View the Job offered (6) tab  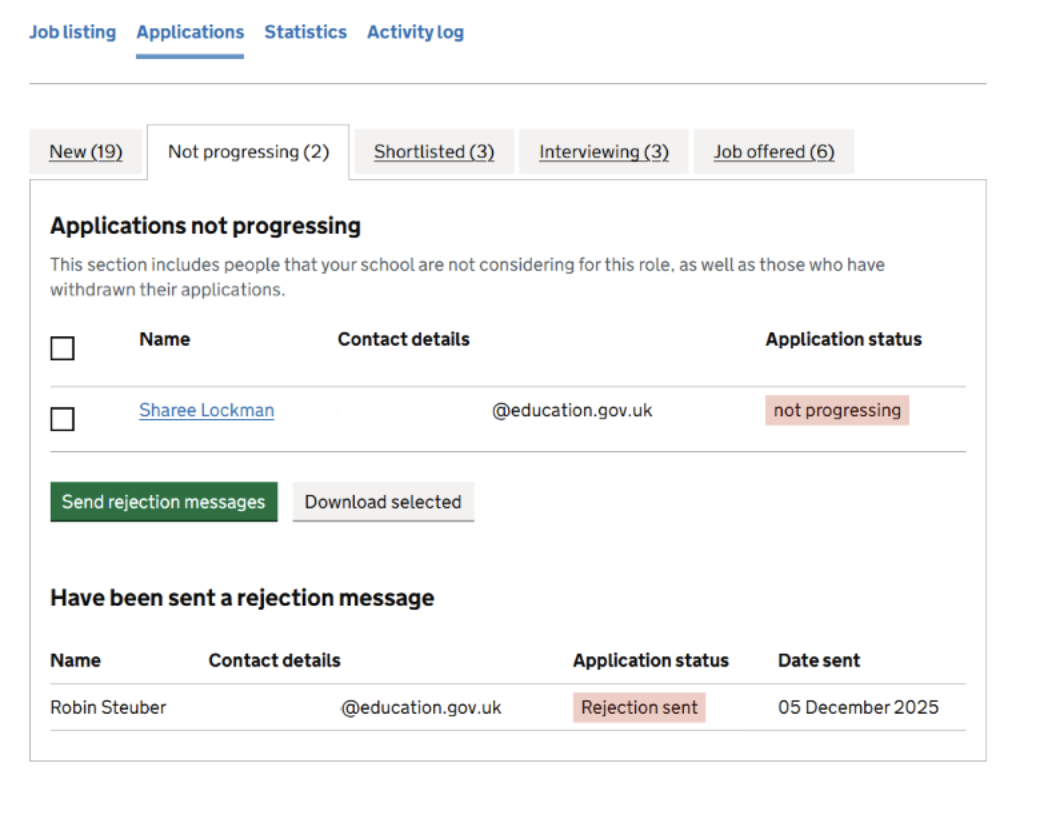coord(773,152)
